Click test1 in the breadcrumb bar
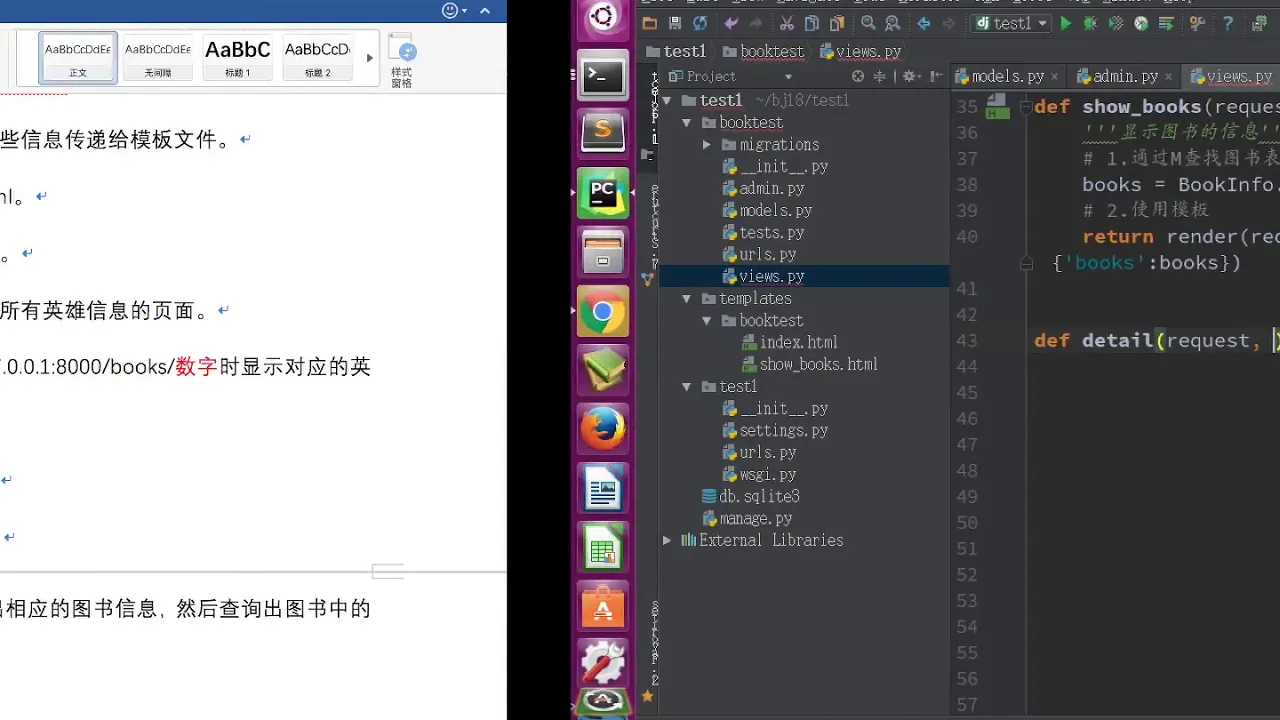Viewport: 1280px width, 720px height. [677, 51]
